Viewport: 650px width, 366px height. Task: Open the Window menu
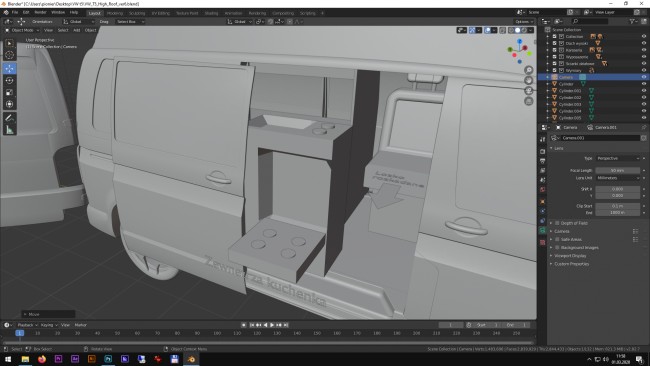[58, 12]
